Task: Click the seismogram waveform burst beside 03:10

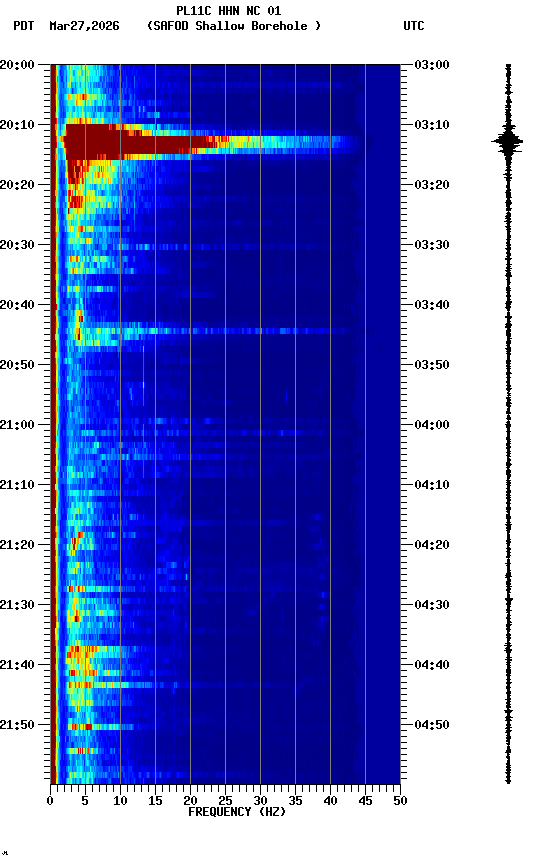Action: 507,142
